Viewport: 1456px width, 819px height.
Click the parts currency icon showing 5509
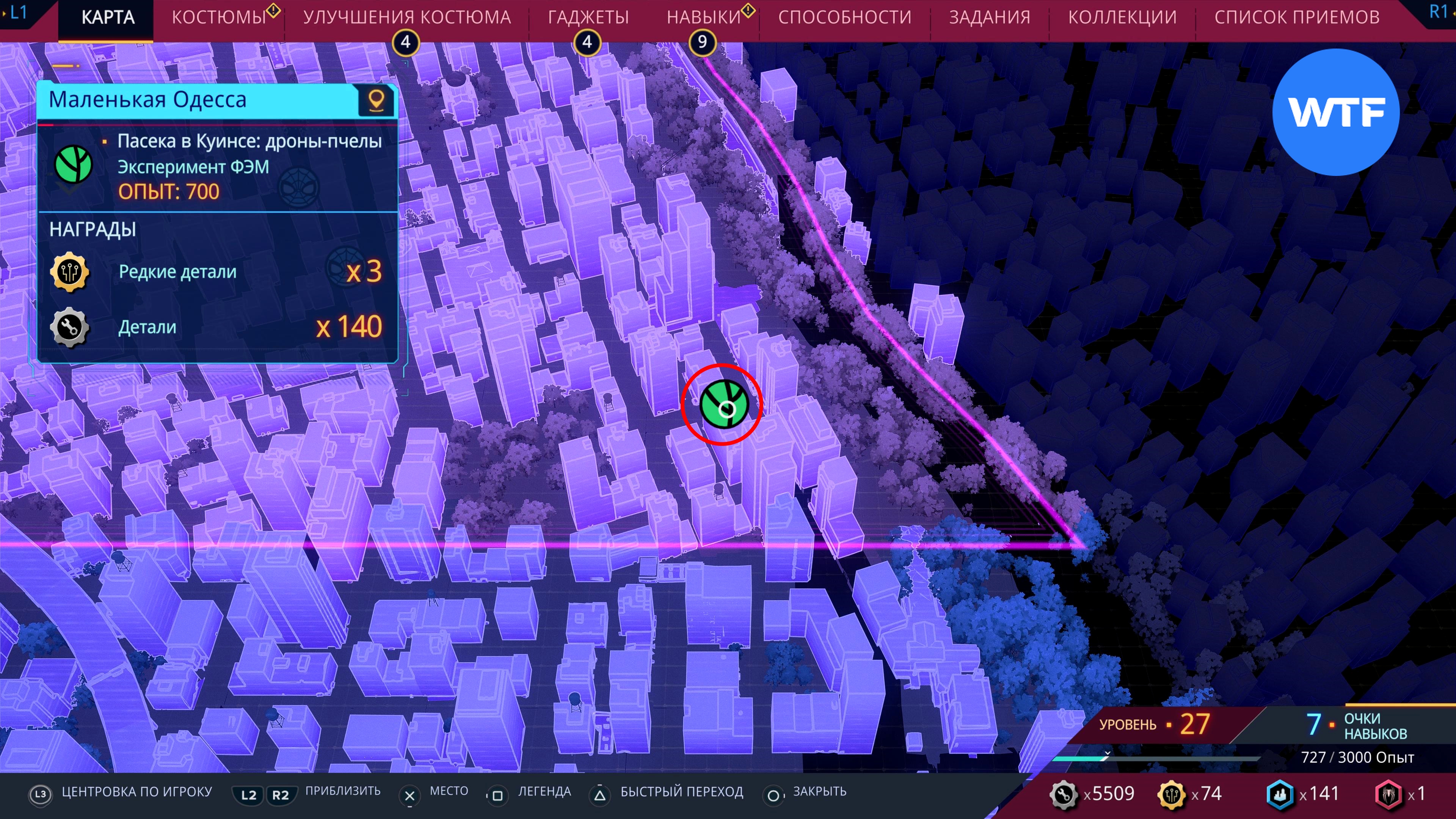1064,794
